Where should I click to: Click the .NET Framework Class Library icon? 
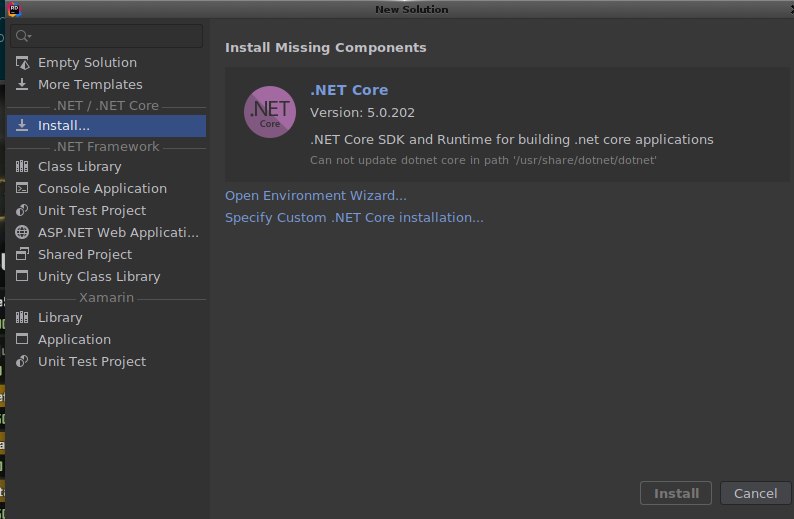[22, 166]
